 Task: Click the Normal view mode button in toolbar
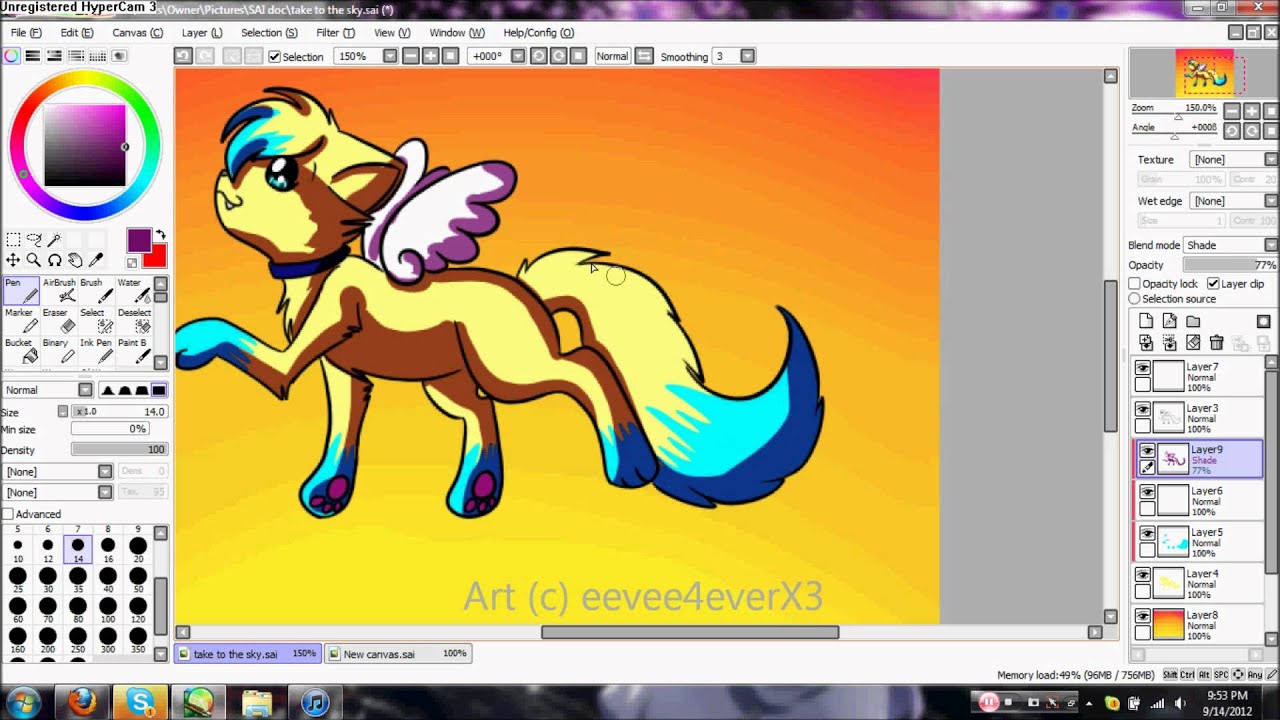tap(612, 56)
